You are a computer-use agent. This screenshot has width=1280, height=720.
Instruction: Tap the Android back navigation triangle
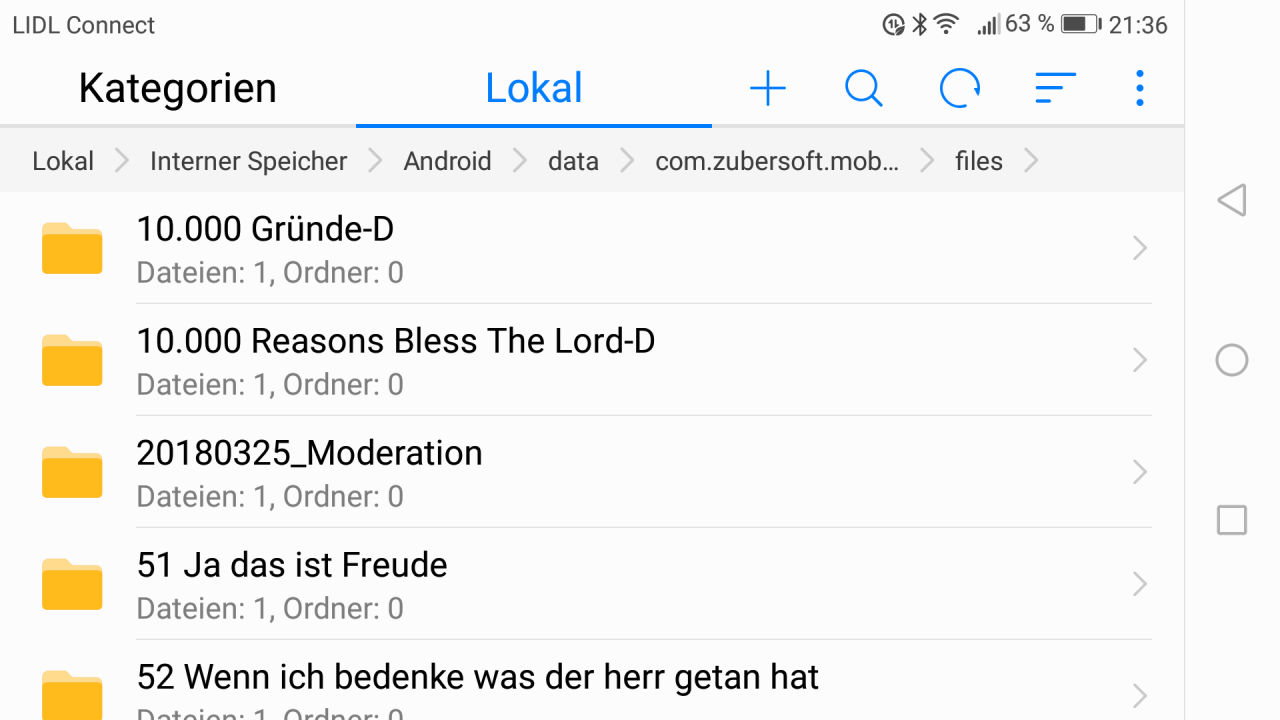[1232, 200]
